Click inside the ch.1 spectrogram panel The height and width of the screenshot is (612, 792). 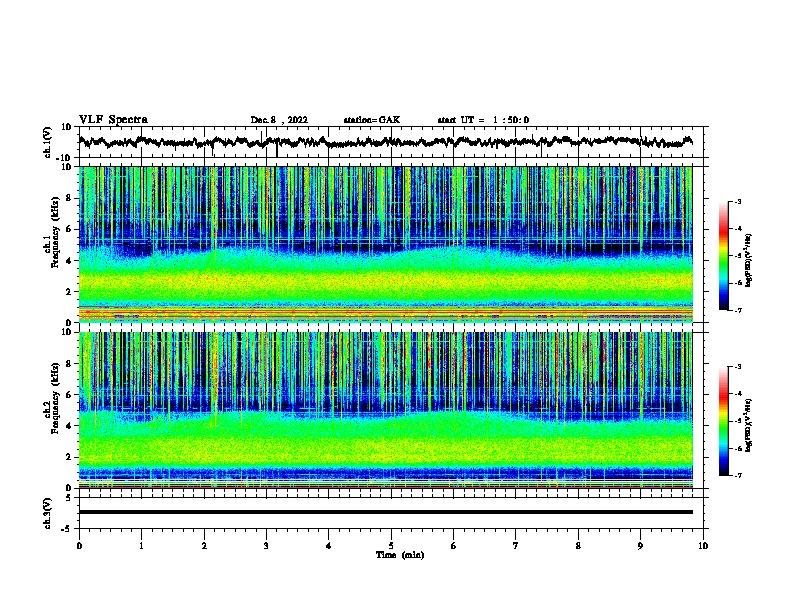(x=385, y=244)
